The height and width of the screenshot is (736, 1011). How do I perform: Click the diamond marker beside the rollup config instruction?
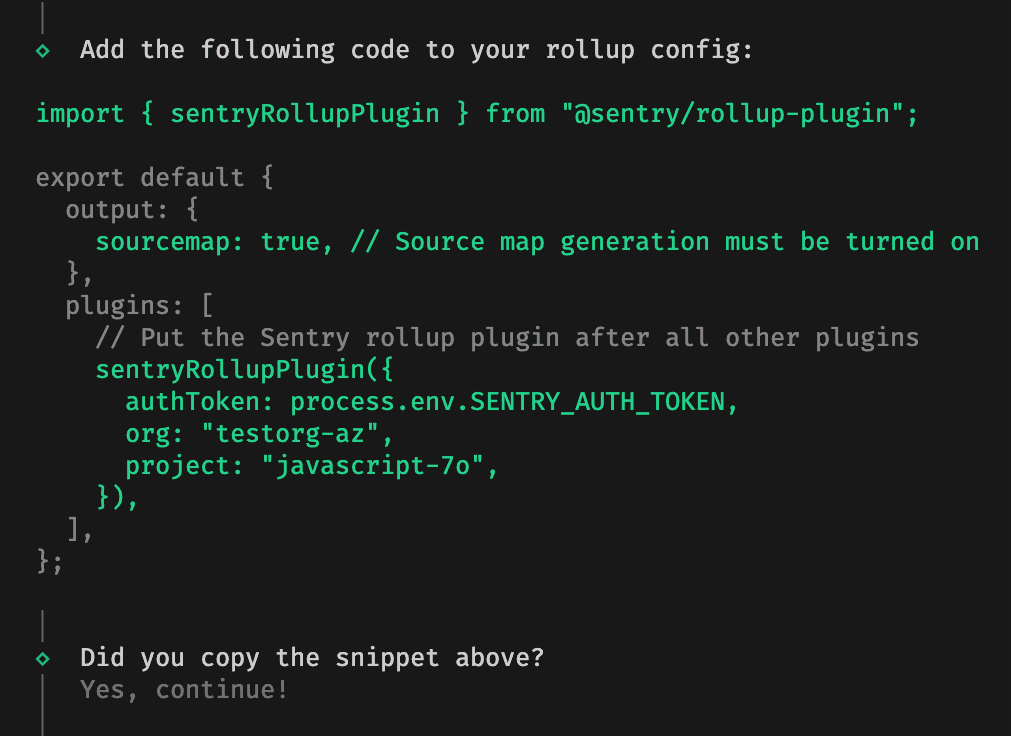[x=41, y=49]
